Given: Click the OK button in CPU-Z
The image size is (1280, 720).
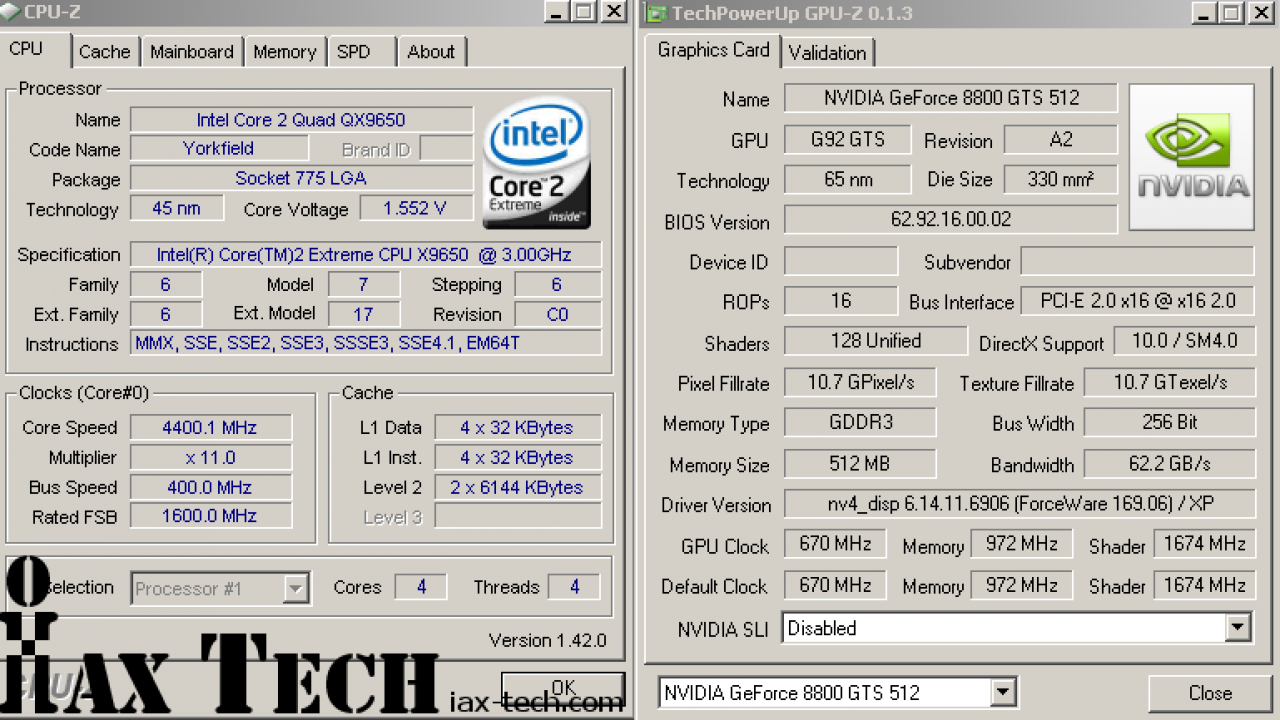Looking at the screenshot, I should click(x=563, y=688).
